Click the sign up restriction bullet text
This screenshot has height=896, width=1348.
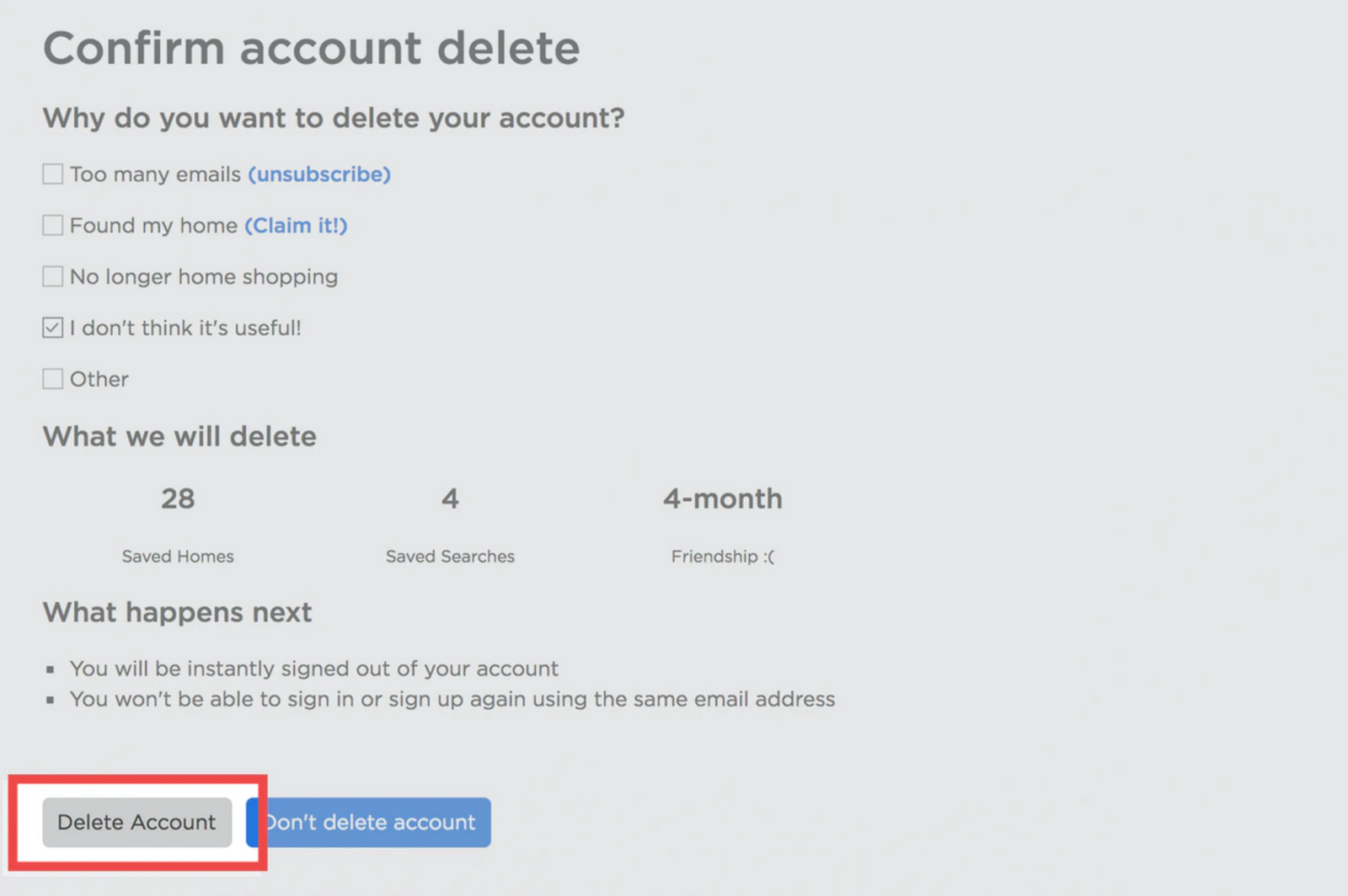coord(452,699)
